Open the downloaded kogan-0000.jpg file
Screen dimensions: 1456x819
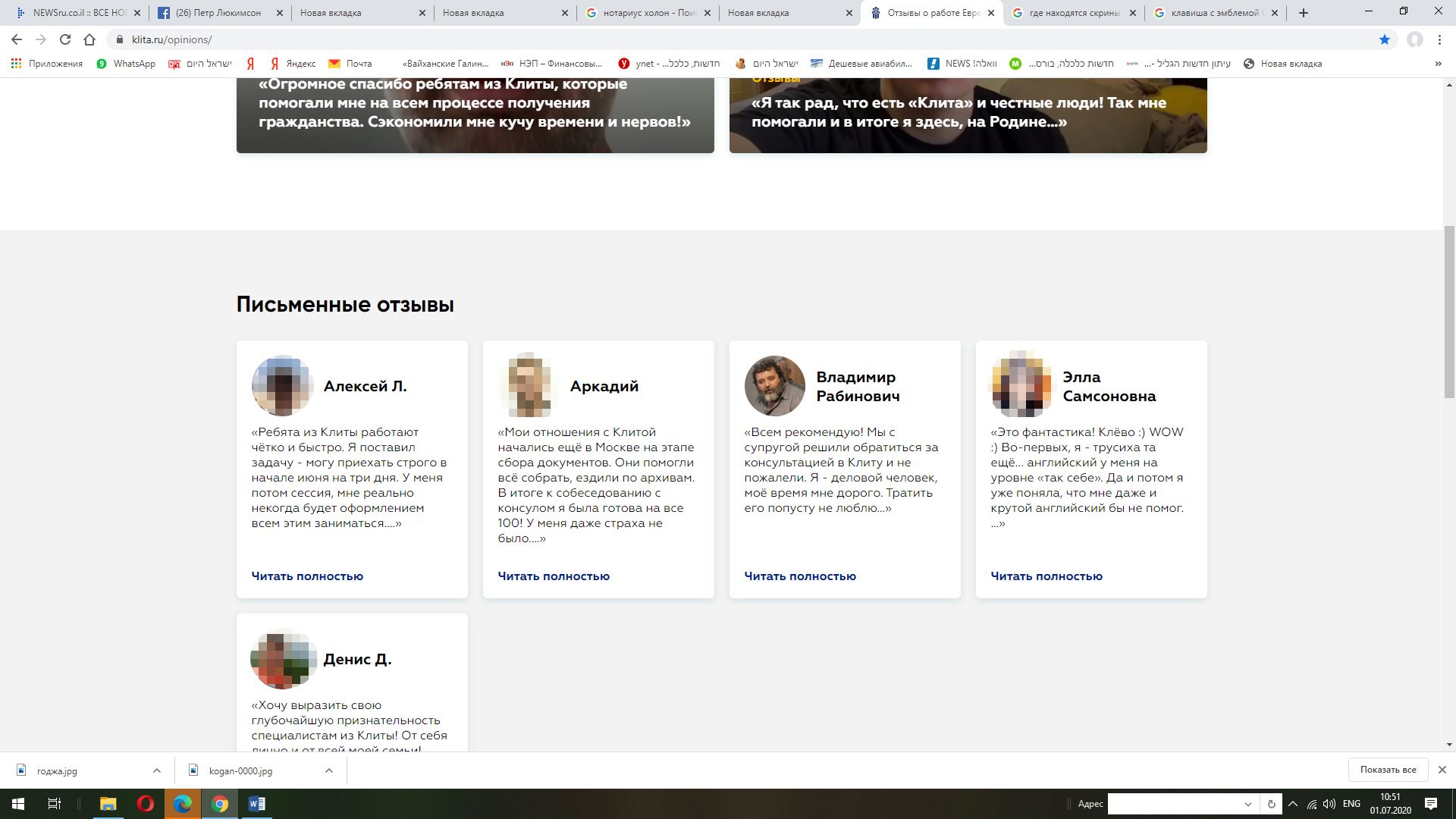click(240, 770)
